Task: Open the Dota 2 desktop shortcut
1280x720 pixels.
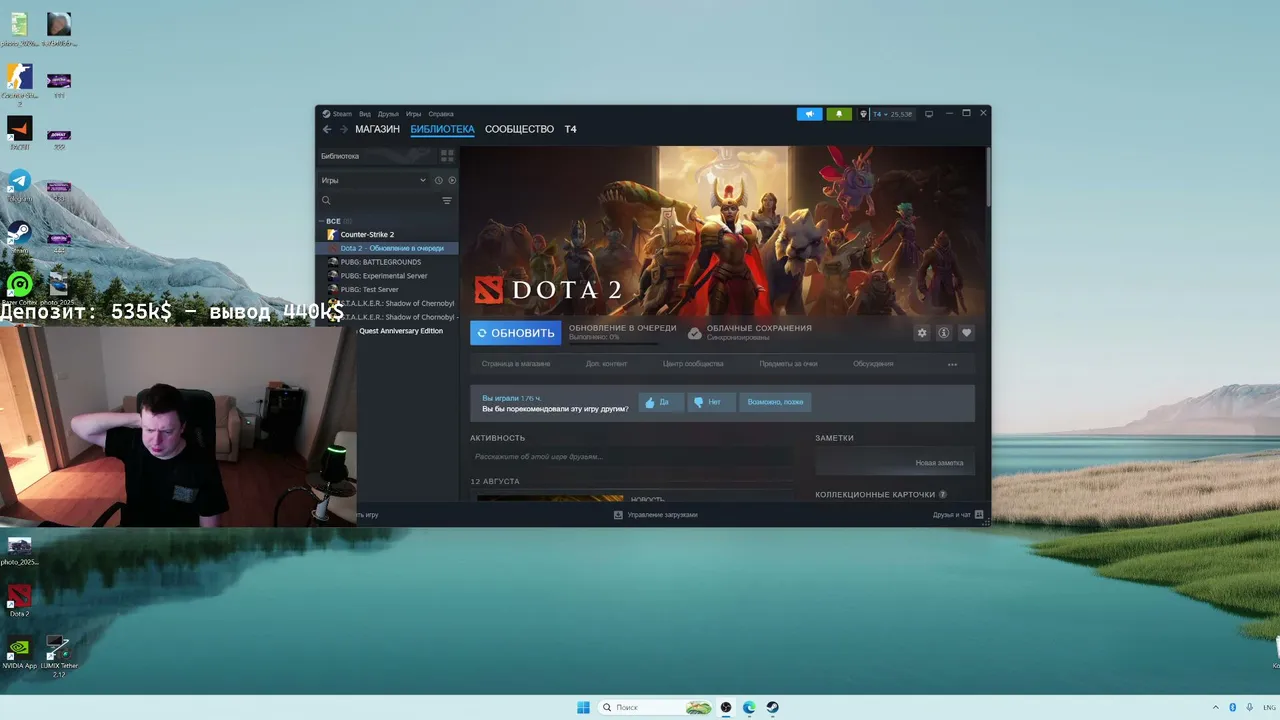Action: click(x=19, y=599)
